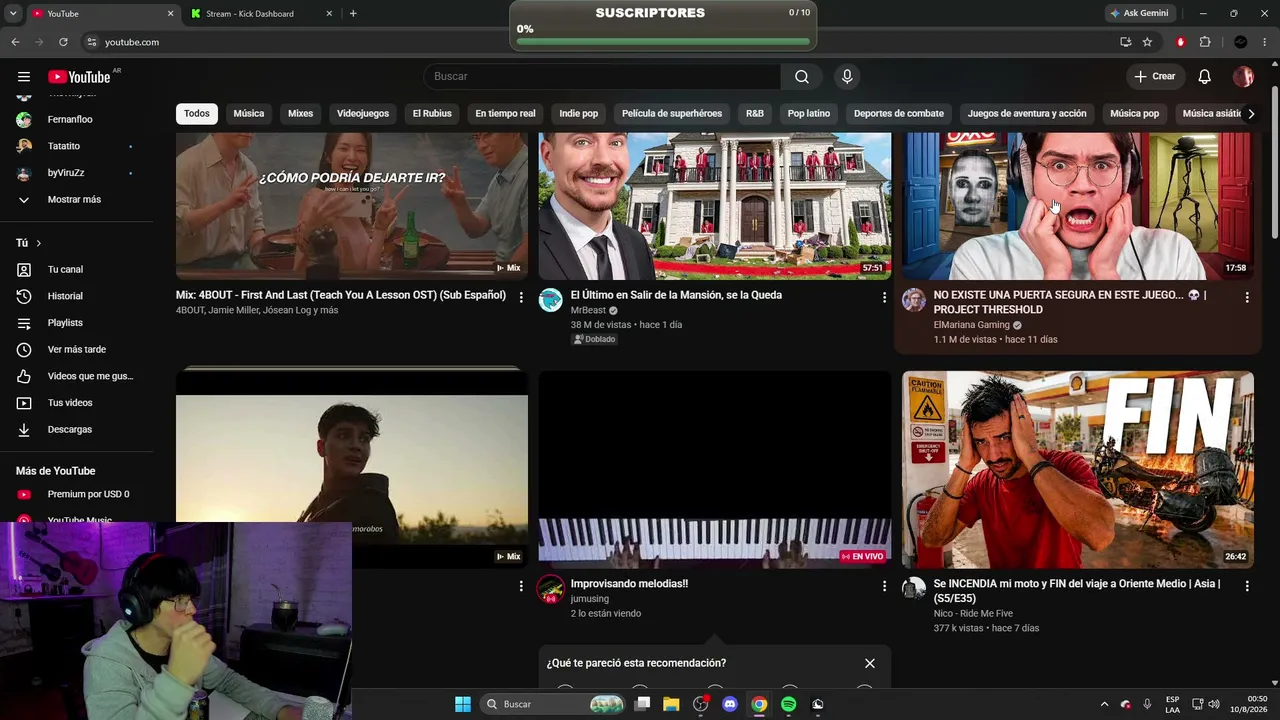Viewport: 1280px width, 720px height.
Task: Open options for ElMariana Gaming video
Action: click(x=1247, y=297)
